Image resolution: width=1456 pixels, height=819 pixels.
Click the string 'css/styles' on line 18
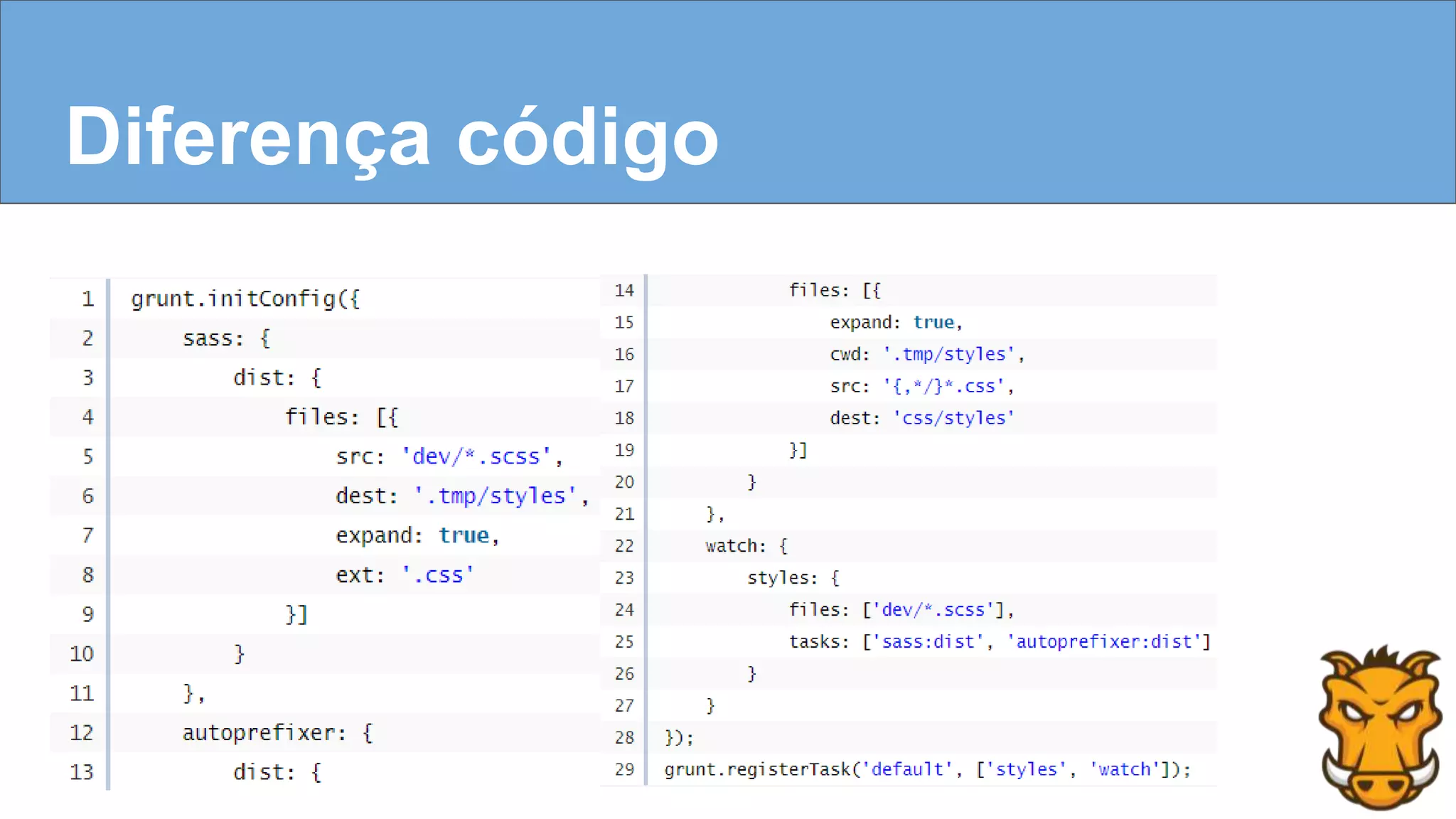tap(954, 418)
